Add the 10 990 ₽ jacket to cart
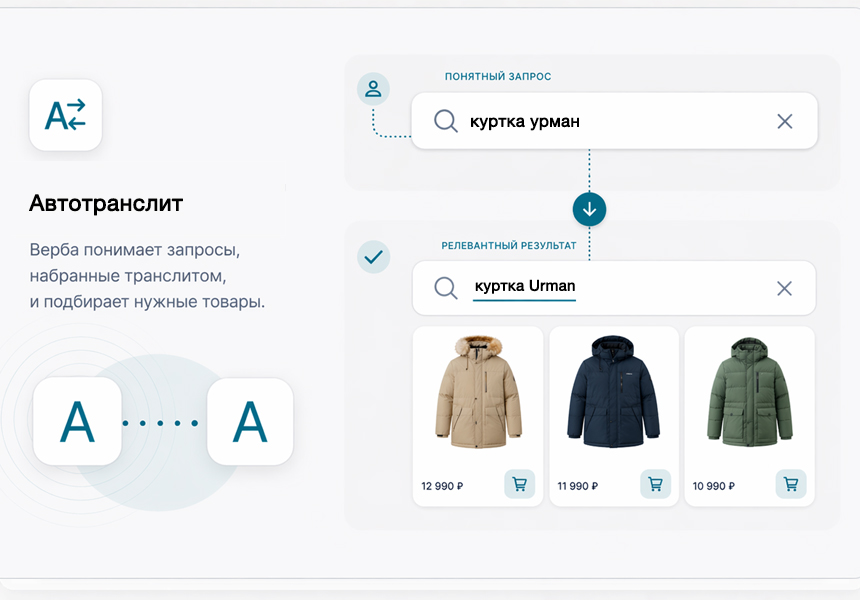 pyautogui.click(x=790, y=484)
